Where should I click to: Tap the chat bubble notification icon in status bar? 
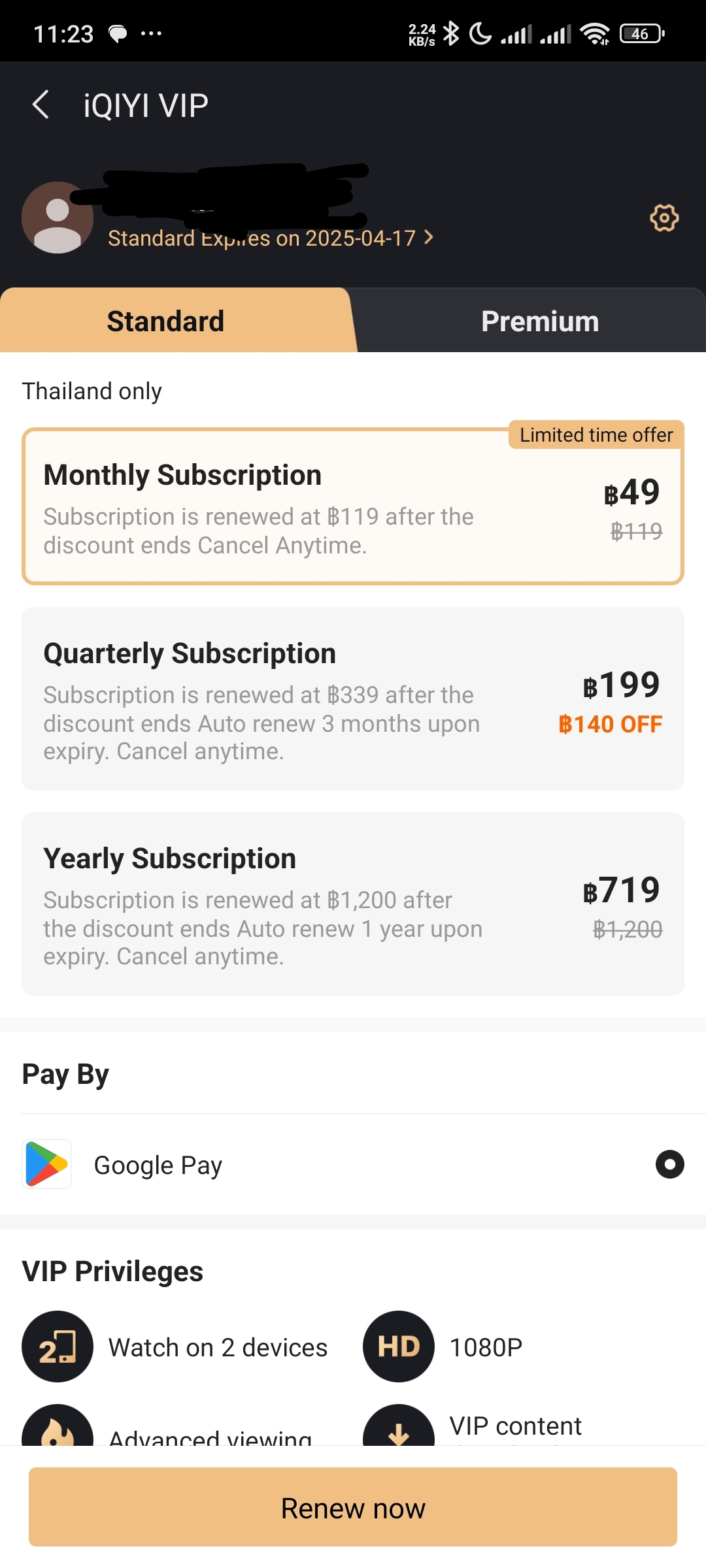pyautogui.click(x=118, y=33)
